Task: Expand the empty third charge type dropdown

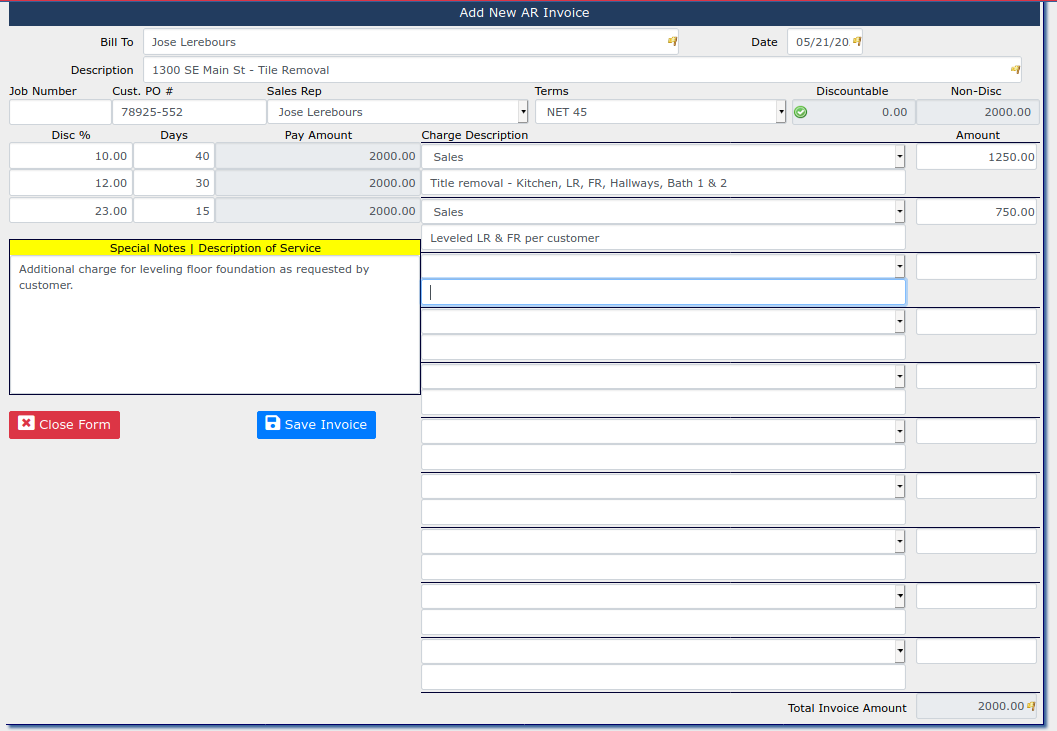Action: 899,267
